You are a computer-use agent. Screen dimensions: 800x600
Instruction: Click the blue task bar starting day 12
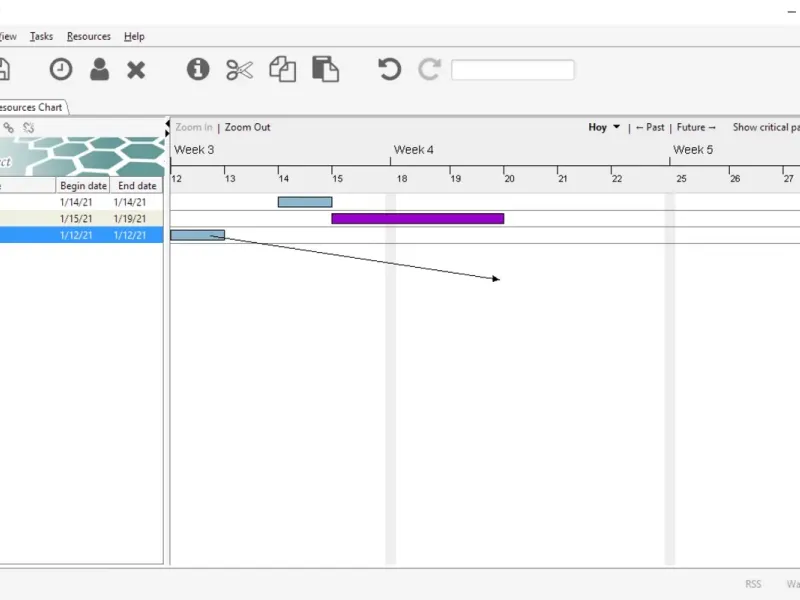[x=197, y=235]
